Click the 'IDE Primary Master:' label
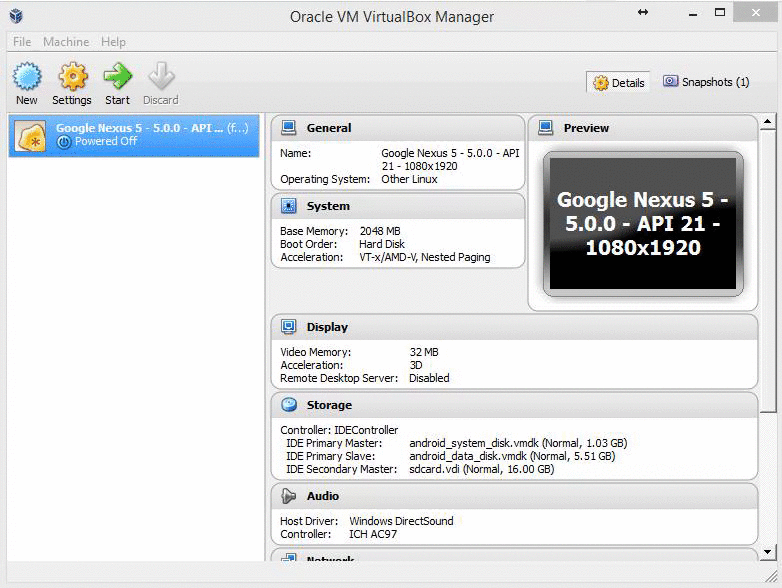Image resolution: width=782 pixels, height=588 pixels. pyautogui.click(x=334, y=443)
